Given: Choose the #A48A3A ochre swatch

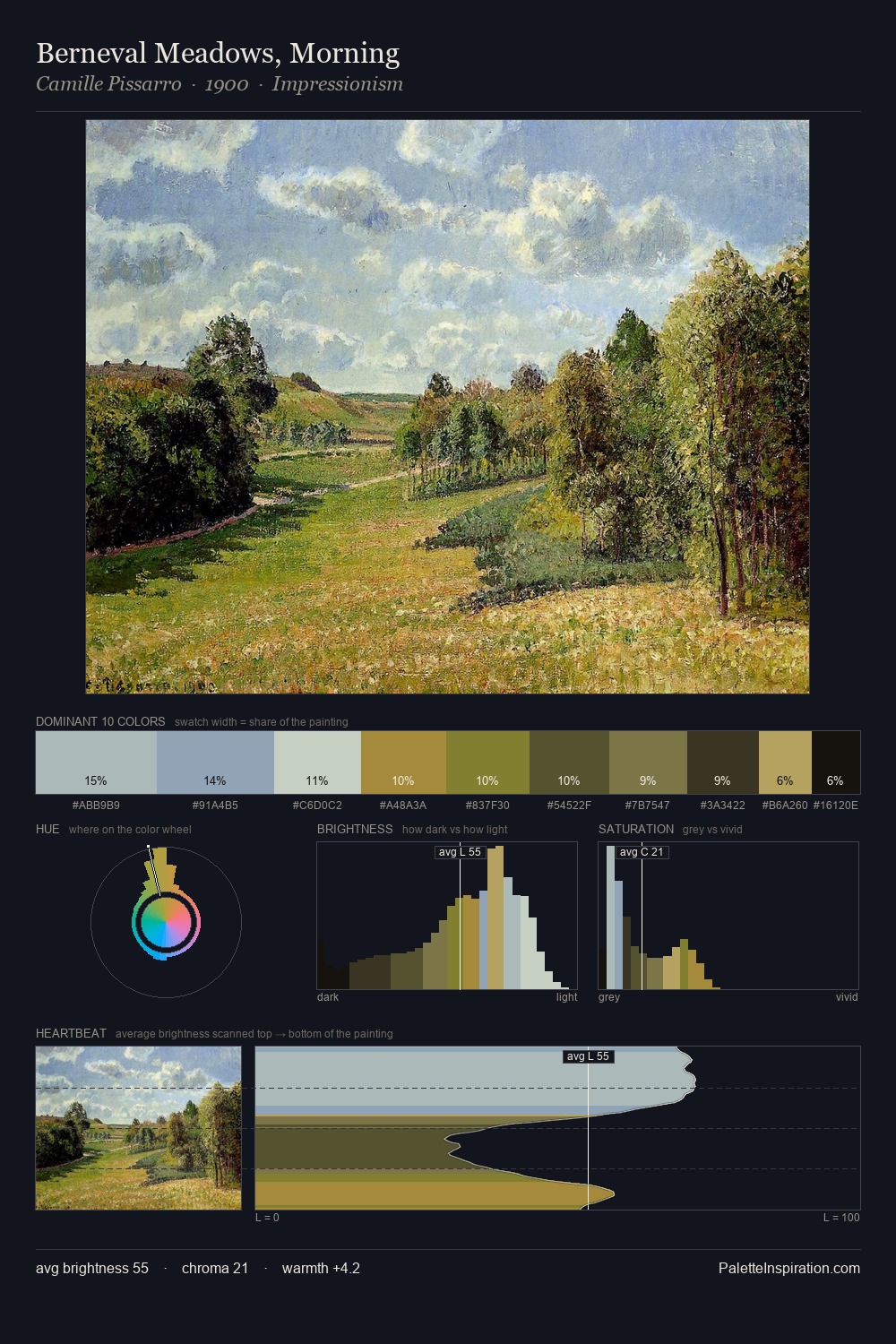Looking at the screenshot, I should [403, 762].
